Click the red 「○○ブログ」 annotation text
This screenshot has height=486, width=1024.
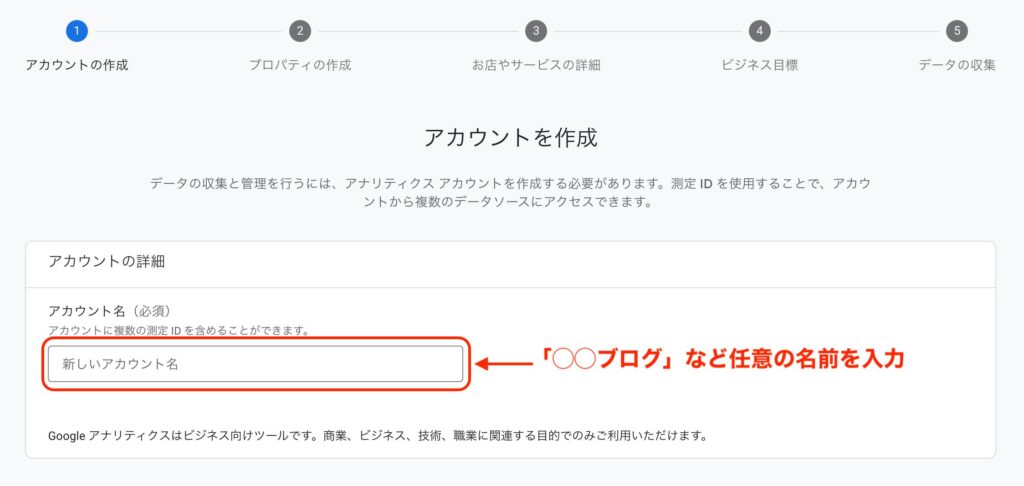721,359
